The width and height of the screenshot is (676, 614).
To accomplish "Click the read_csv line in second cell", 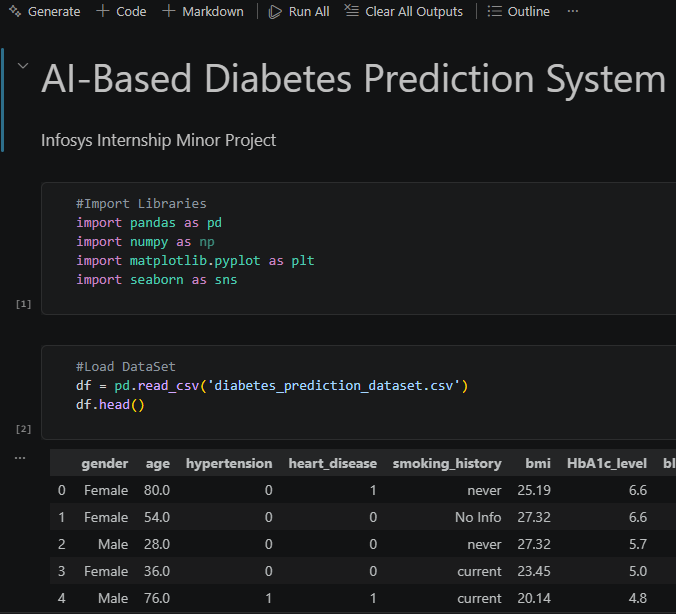I will pyautogui.click(x=272, y=385).
